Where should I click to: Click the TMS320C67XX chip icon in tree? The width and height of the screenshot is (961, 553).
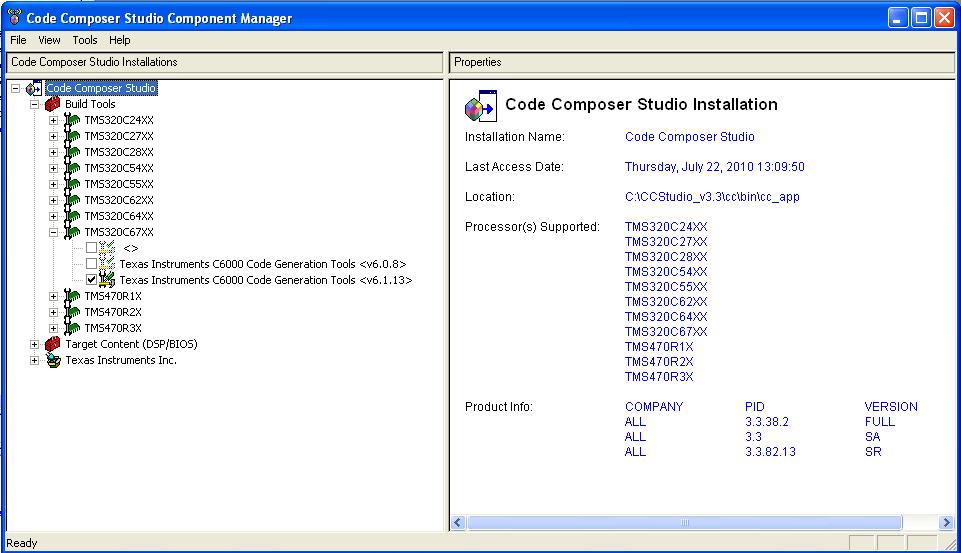click(72, 232)
